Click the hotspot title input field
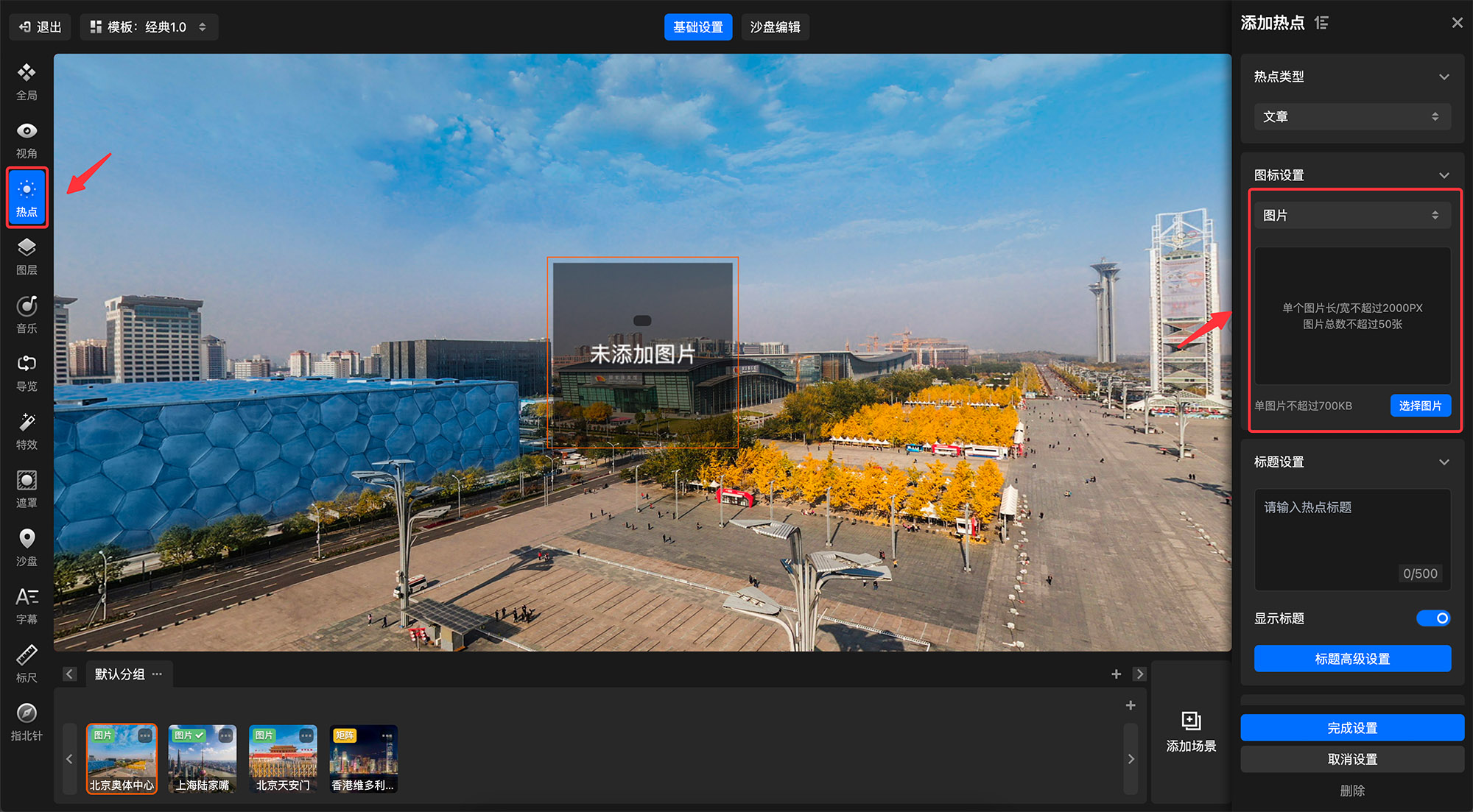Screen dimensions: 1473x812 coord(1351,537)
